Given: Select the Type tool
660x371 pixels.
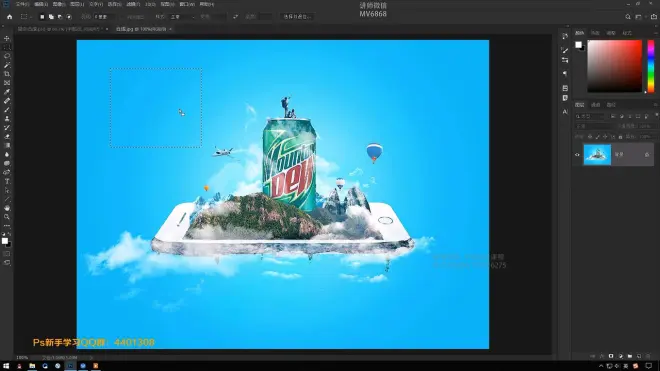Looking at the screenshot, I should tap(7, 181).
